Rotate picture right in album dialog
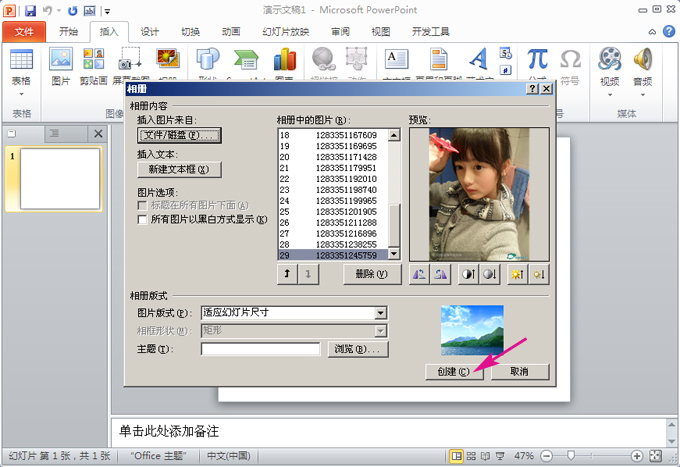680x467 pixels. pos(440,274)
